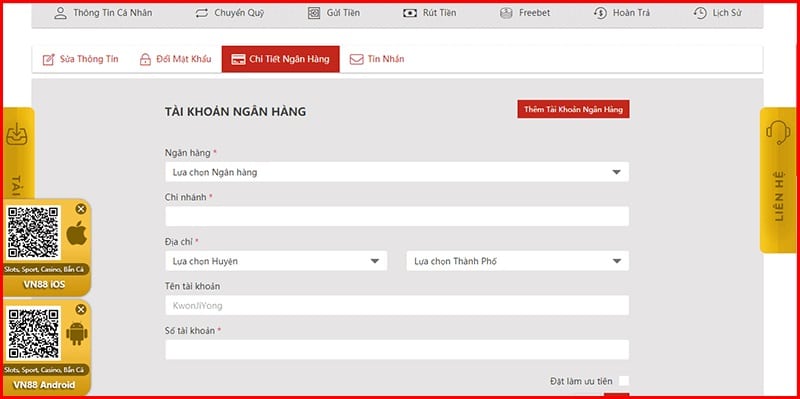The image size is (800, 399).
Task: Click the Lịch Sử clock icon
Action: [700, 13]
